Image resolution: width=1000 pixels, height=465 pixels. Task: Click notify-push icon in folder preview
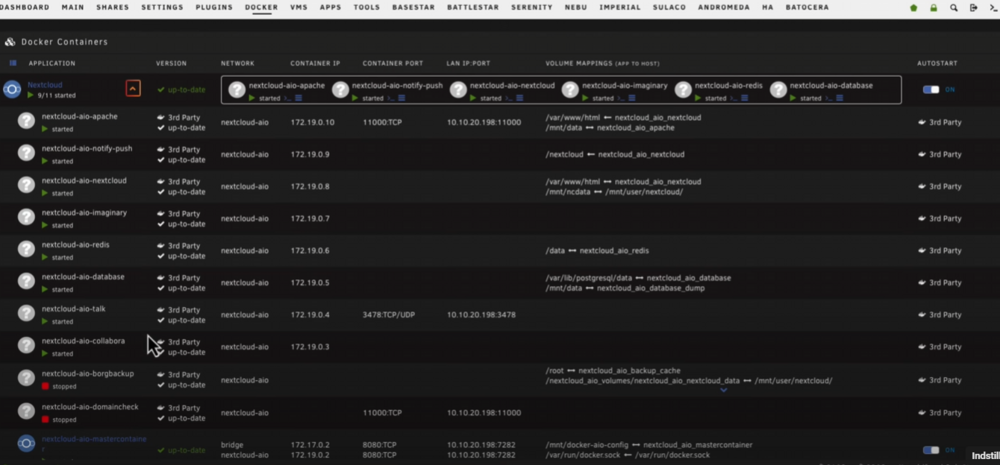point(341,90)
